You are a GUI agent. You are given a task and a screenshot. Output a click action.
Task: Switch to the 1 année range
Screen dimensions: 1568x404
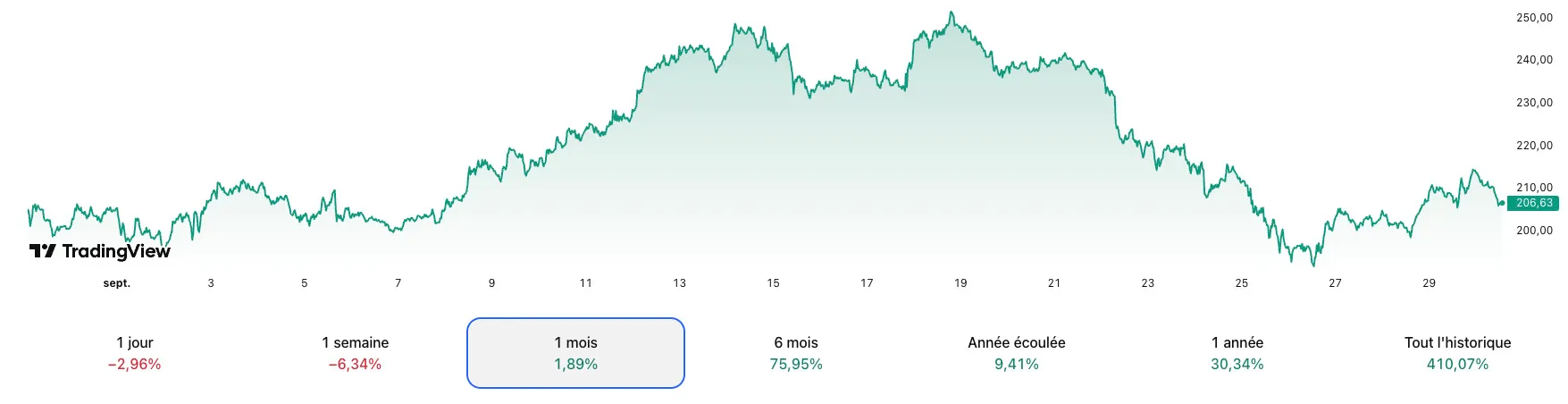1237,353
